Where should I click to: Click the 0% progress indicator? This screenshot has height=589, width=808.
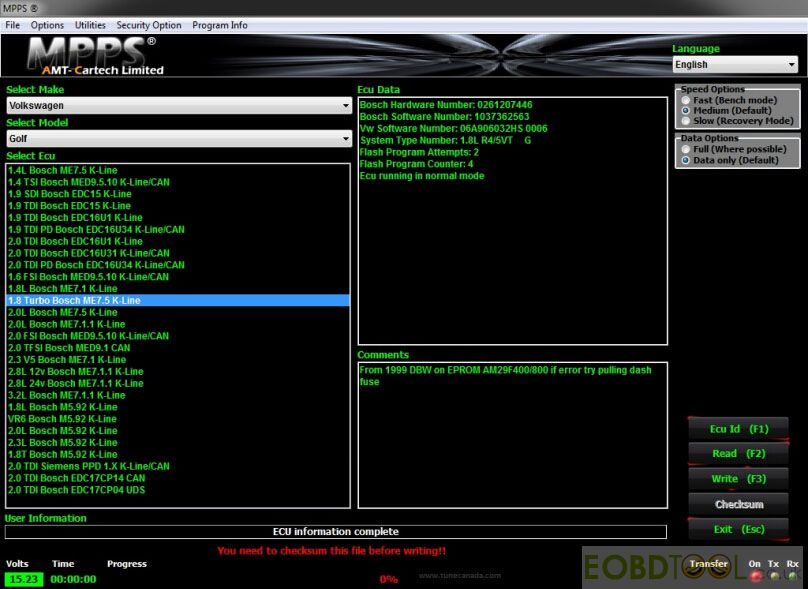[x=388, y=579]
